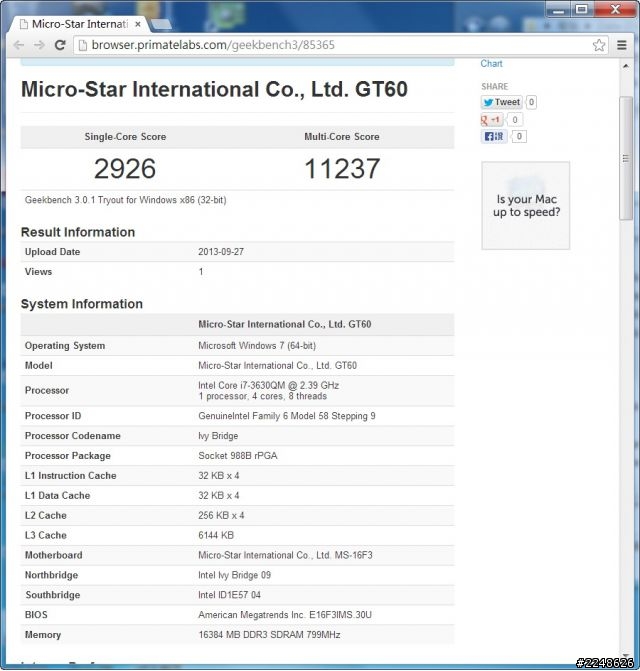The width and height of the screenshot is (640, 671).
Task: Click 'Intel Core i7-3630QM @ 2.39 GHz'
Action: 269,385
